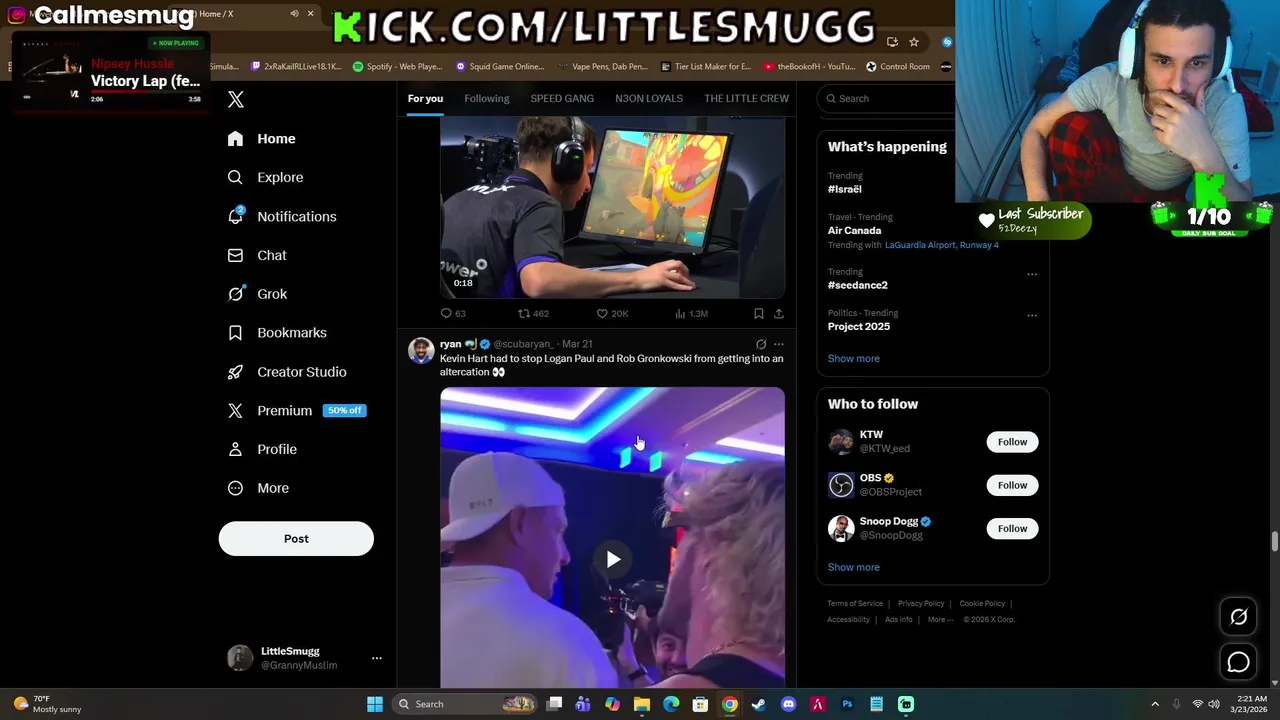Viewport: 1280px width, 720px height.
Task: Open the gaming video thumbnail at 0:18
Action: point(612,208)
